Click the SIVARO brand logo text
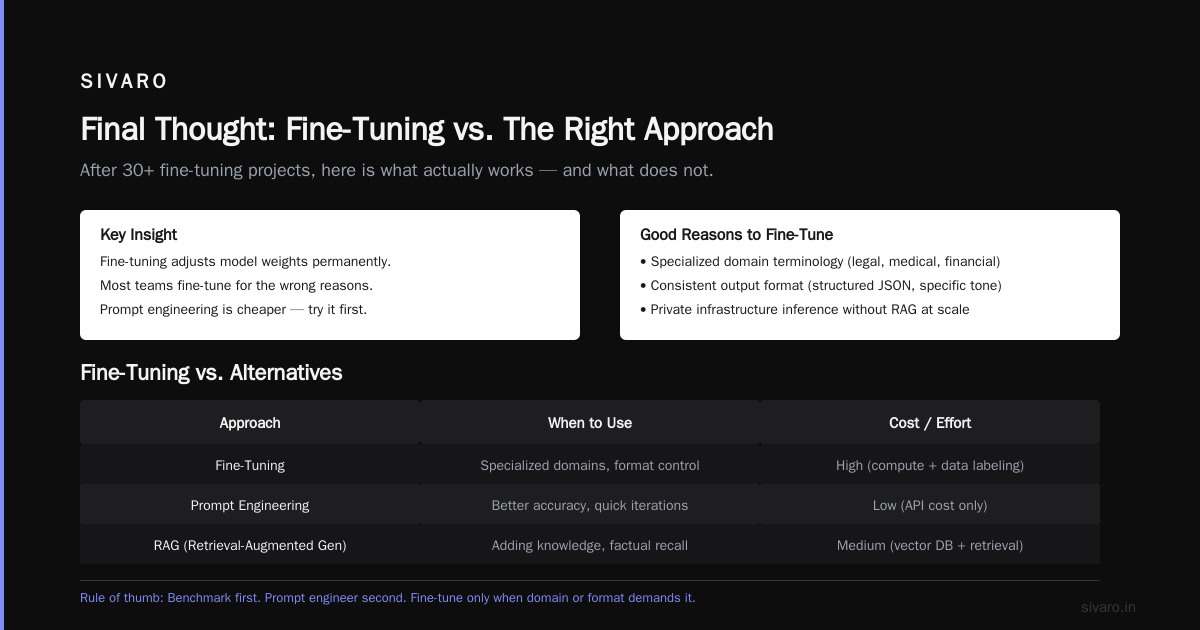Screen dimensions: 1200x630 coord(124,82)
